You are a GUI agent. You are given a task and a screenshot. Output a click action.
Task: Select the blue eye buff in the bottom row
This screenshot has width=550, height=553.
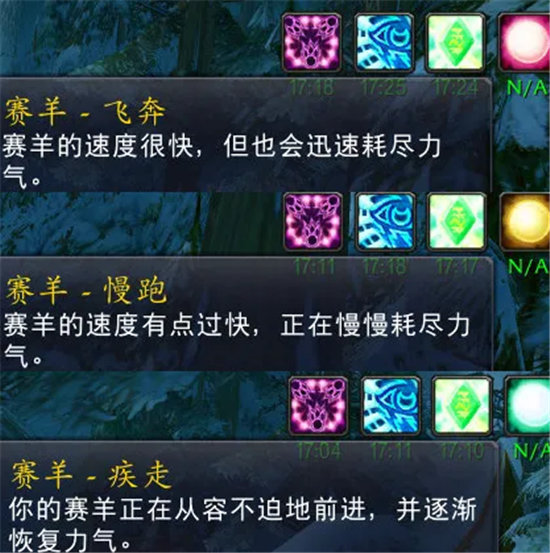tap(391, 406)
